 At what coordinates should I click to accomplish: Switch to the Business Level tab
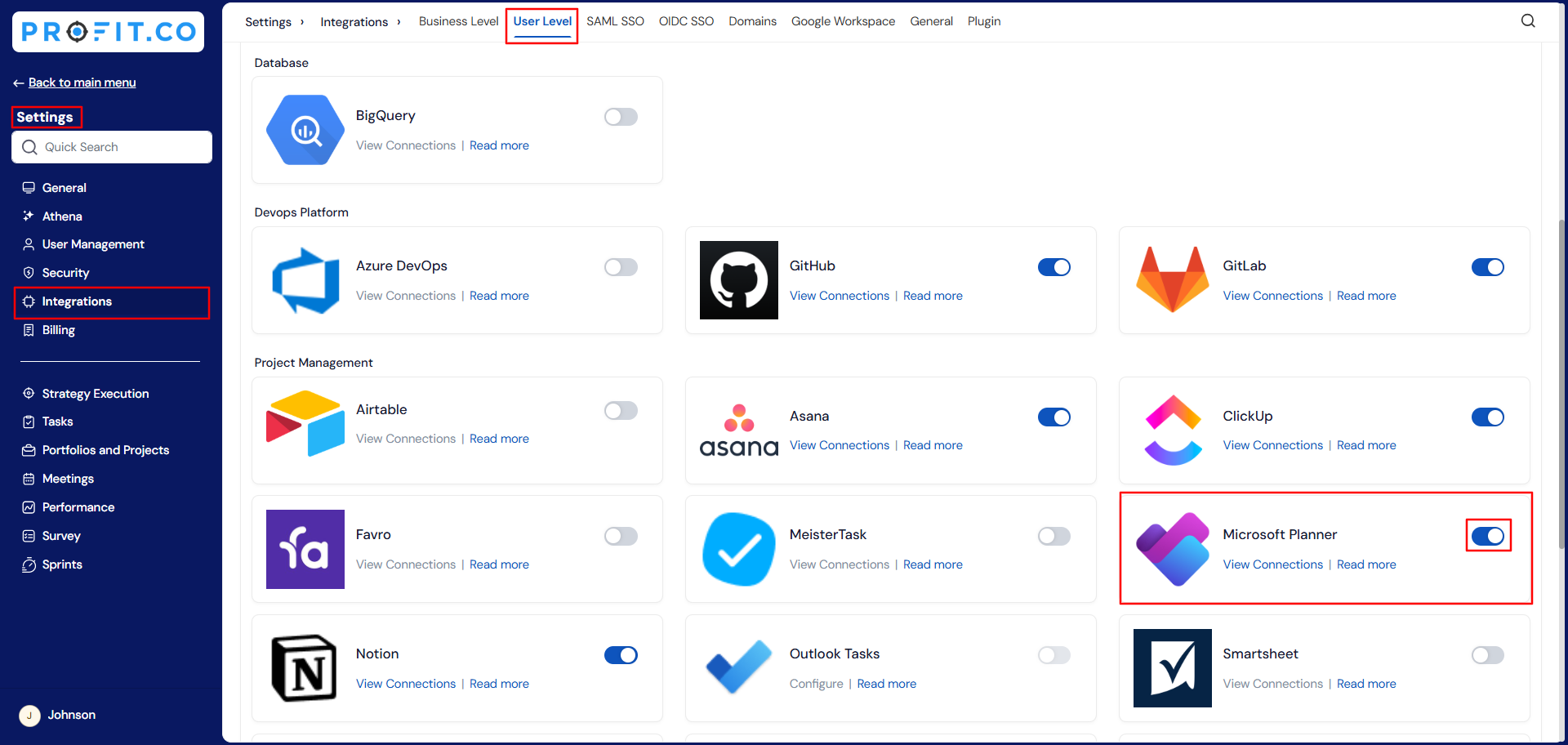pos(458,21)
